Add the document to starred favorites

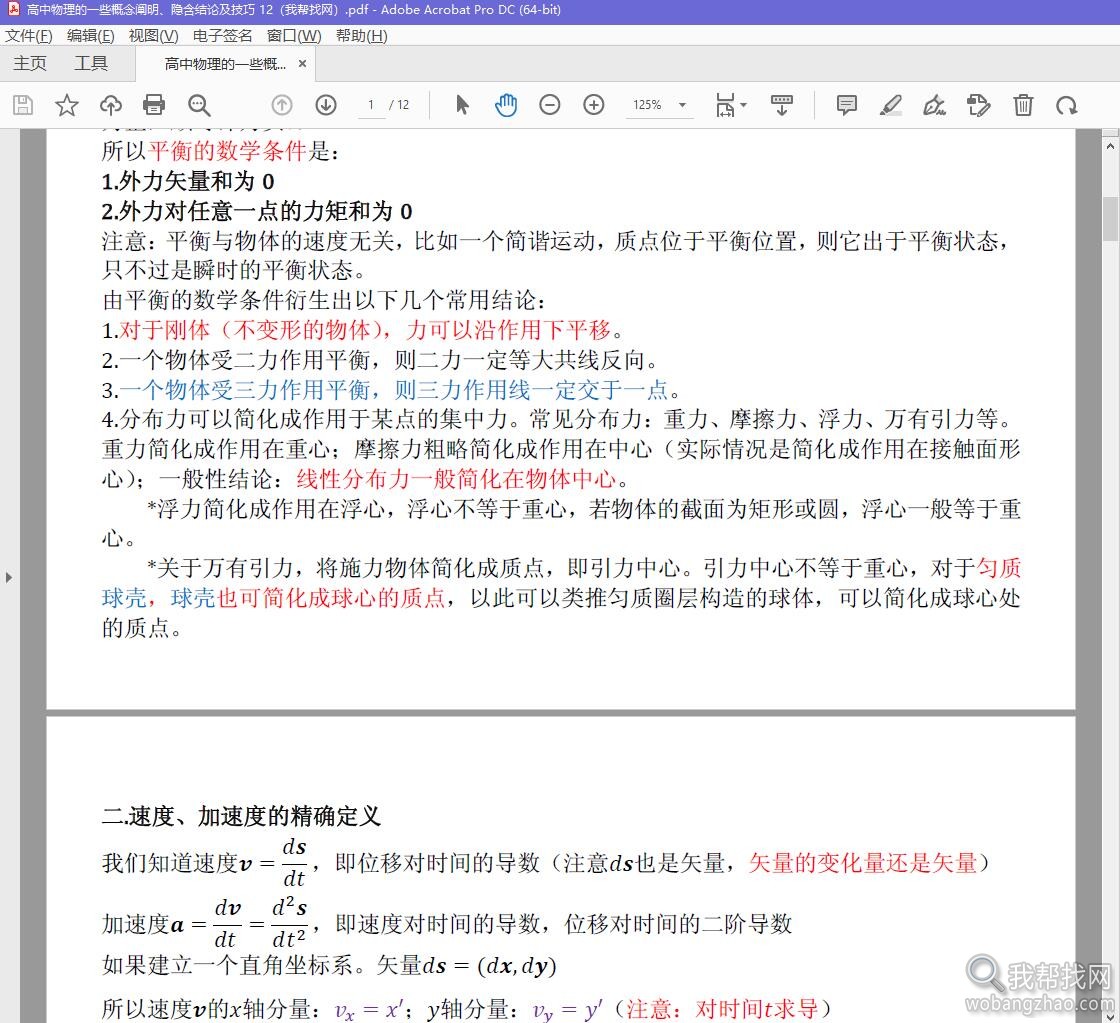[66, 105]
